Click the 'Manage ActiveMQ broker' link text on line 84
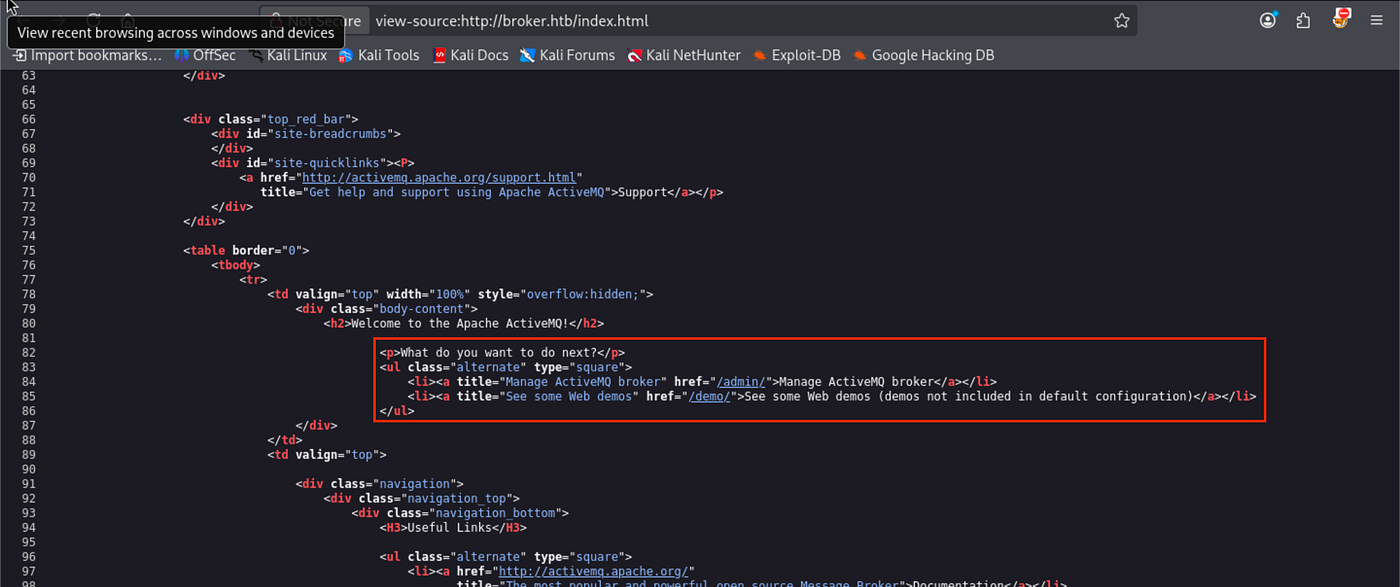The width and height of the screenshot is (1400, 587). [x=856, y=382]
